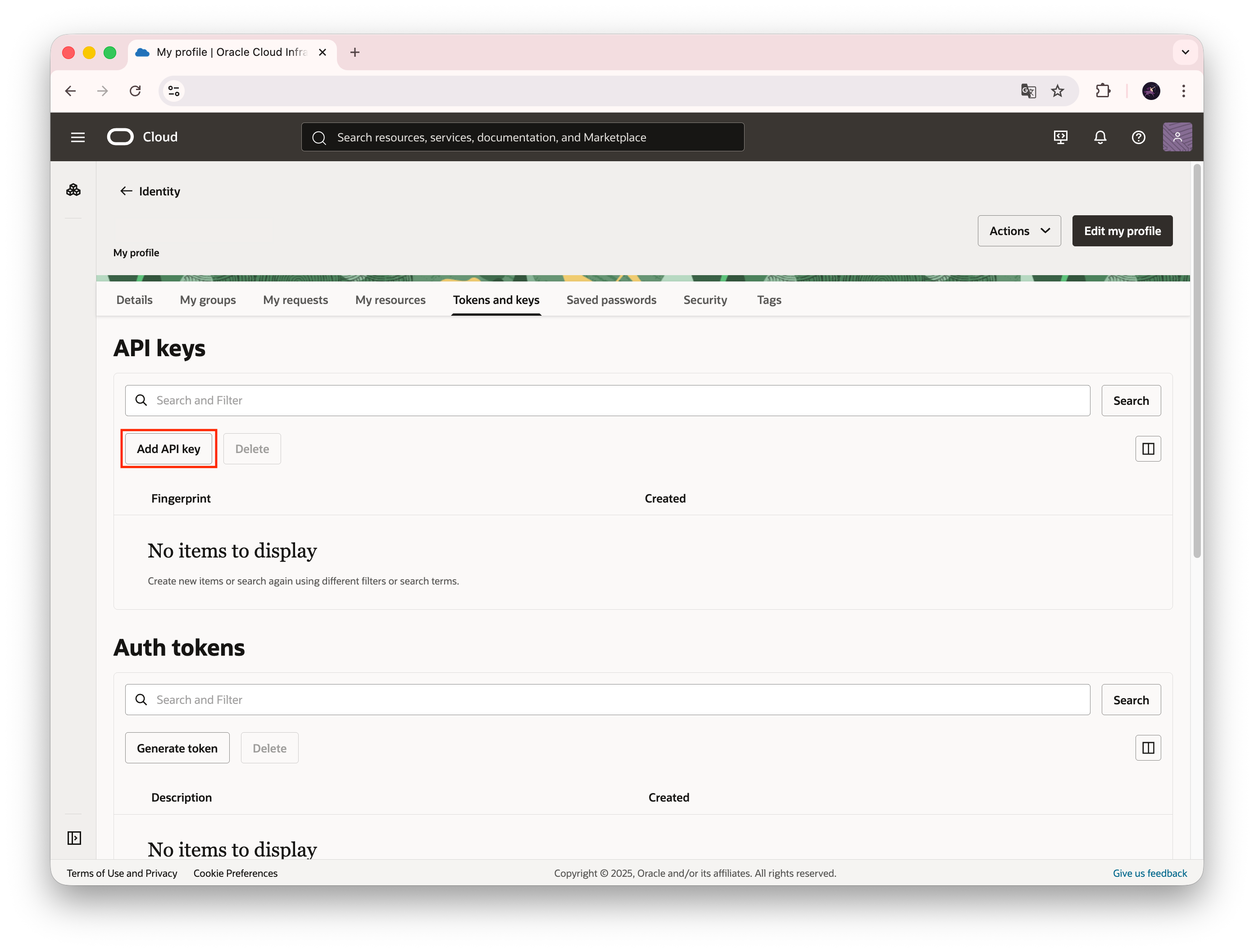Click the resource cubes sidebar icon

pos(74,190)
